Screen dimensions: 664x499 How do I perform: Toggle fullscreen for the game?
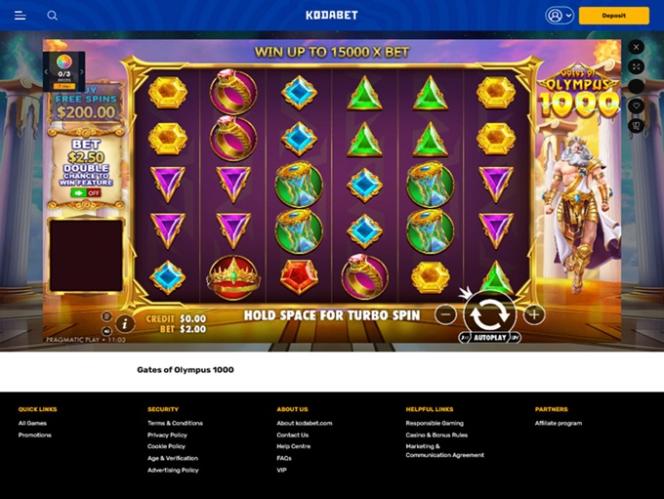coord(636,67)
